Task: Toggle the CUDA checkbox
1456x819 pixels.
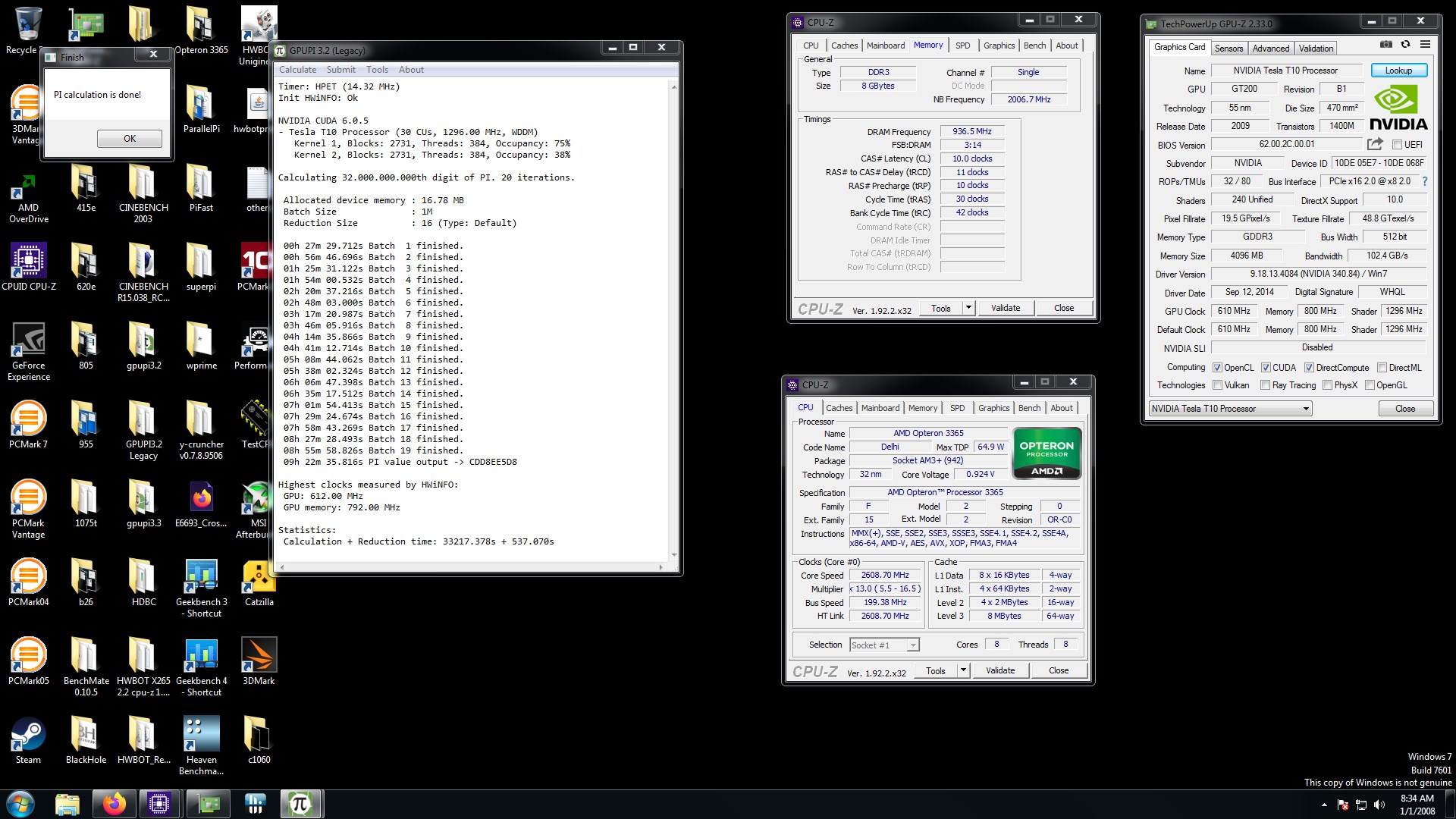Action: (1266, 368)
